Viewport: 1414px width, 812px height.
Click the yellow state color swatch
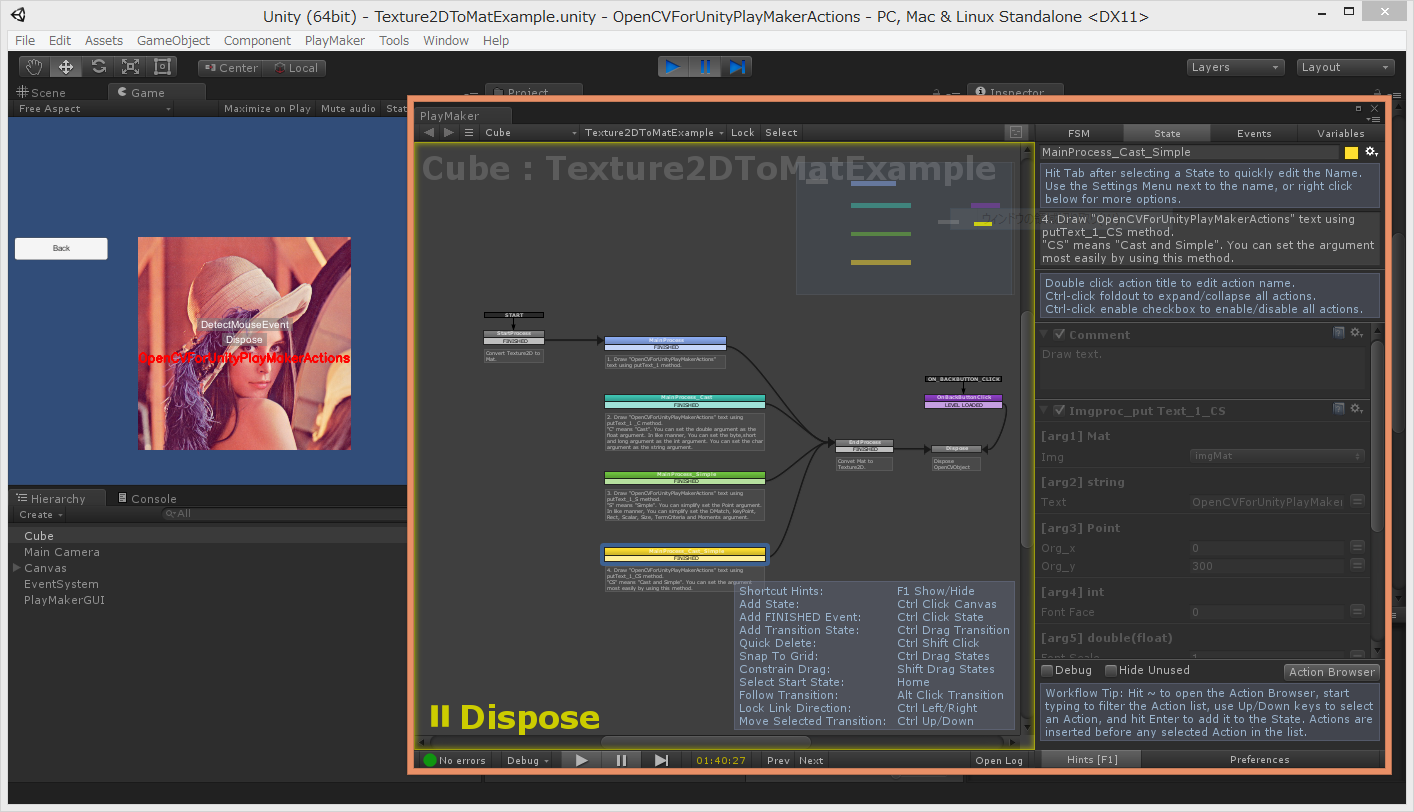[x=1351, y=153]
